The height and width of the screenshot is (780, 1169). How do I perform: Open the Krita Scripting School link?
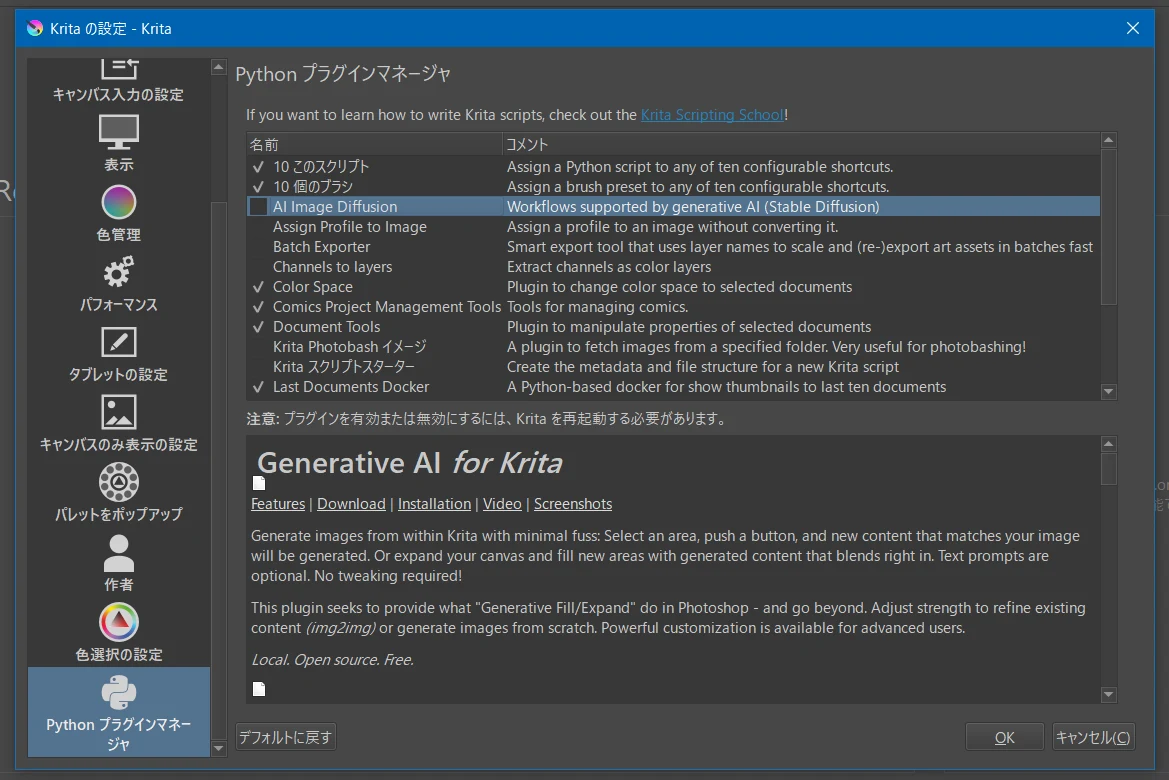pyautogui.click(x=712, y=115)
